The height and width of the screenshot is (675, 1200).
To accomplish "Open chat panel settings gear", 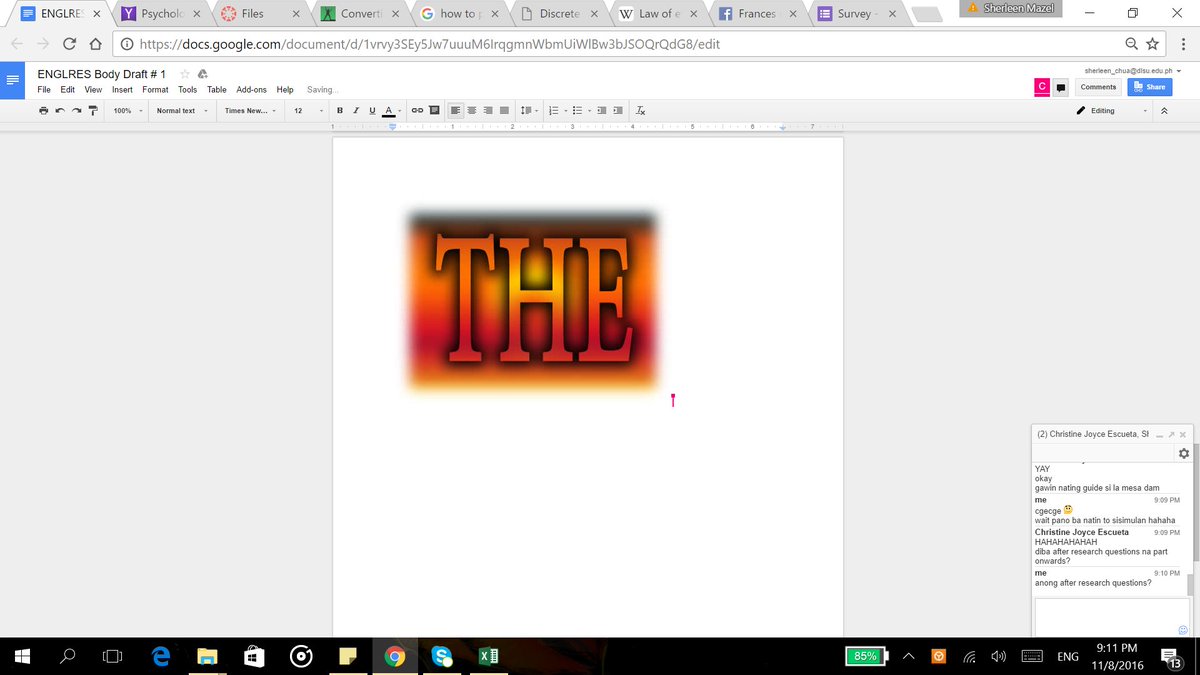I will pyautogui.click(x=1183, y=453).
